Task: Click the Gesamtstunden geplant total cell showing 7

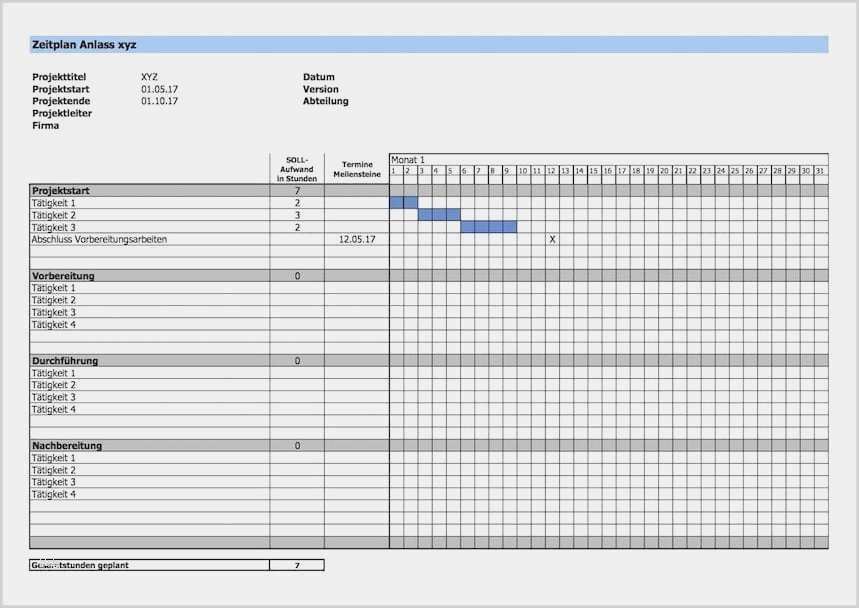Action: (x=296, y=563)
